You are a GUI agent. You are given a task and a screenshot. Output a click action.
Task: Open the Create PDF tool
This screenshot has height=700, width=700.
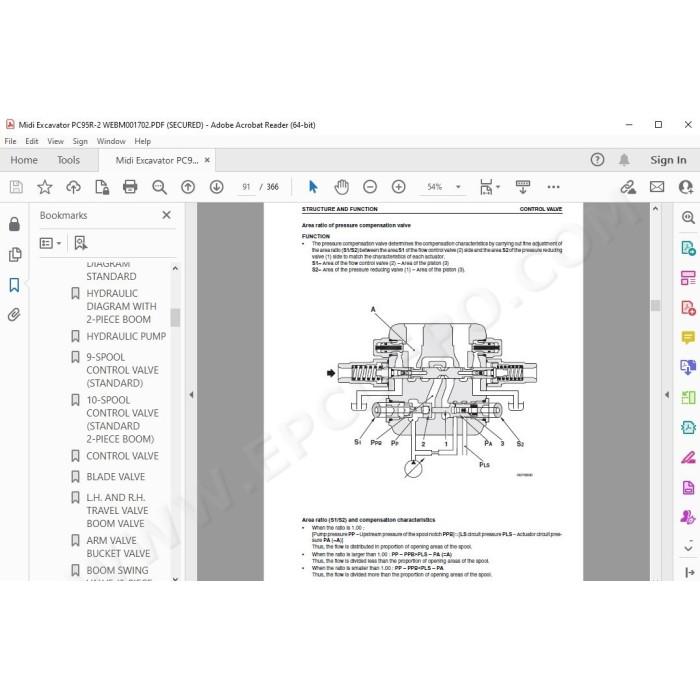[688, 308]
